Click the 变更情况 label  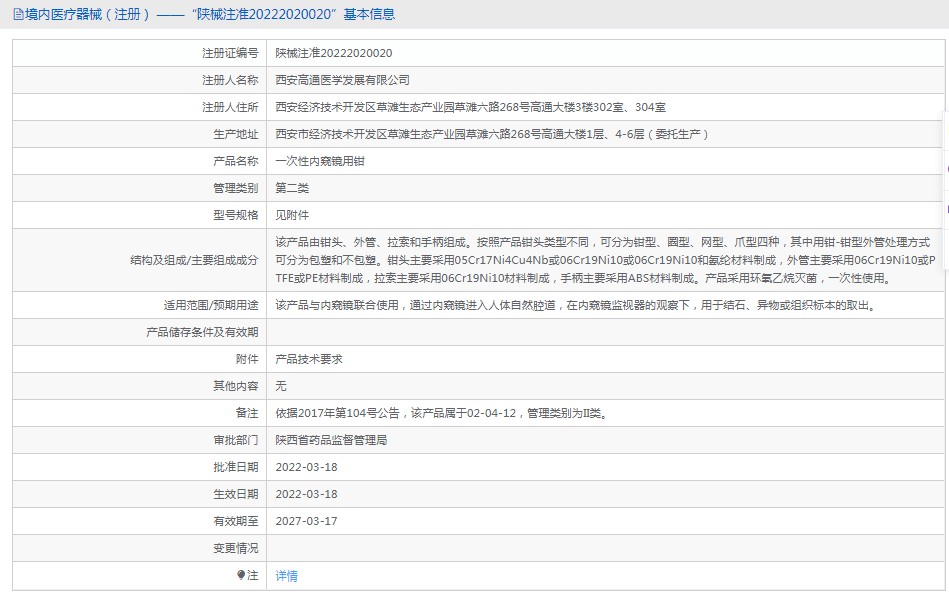(235, 548)
